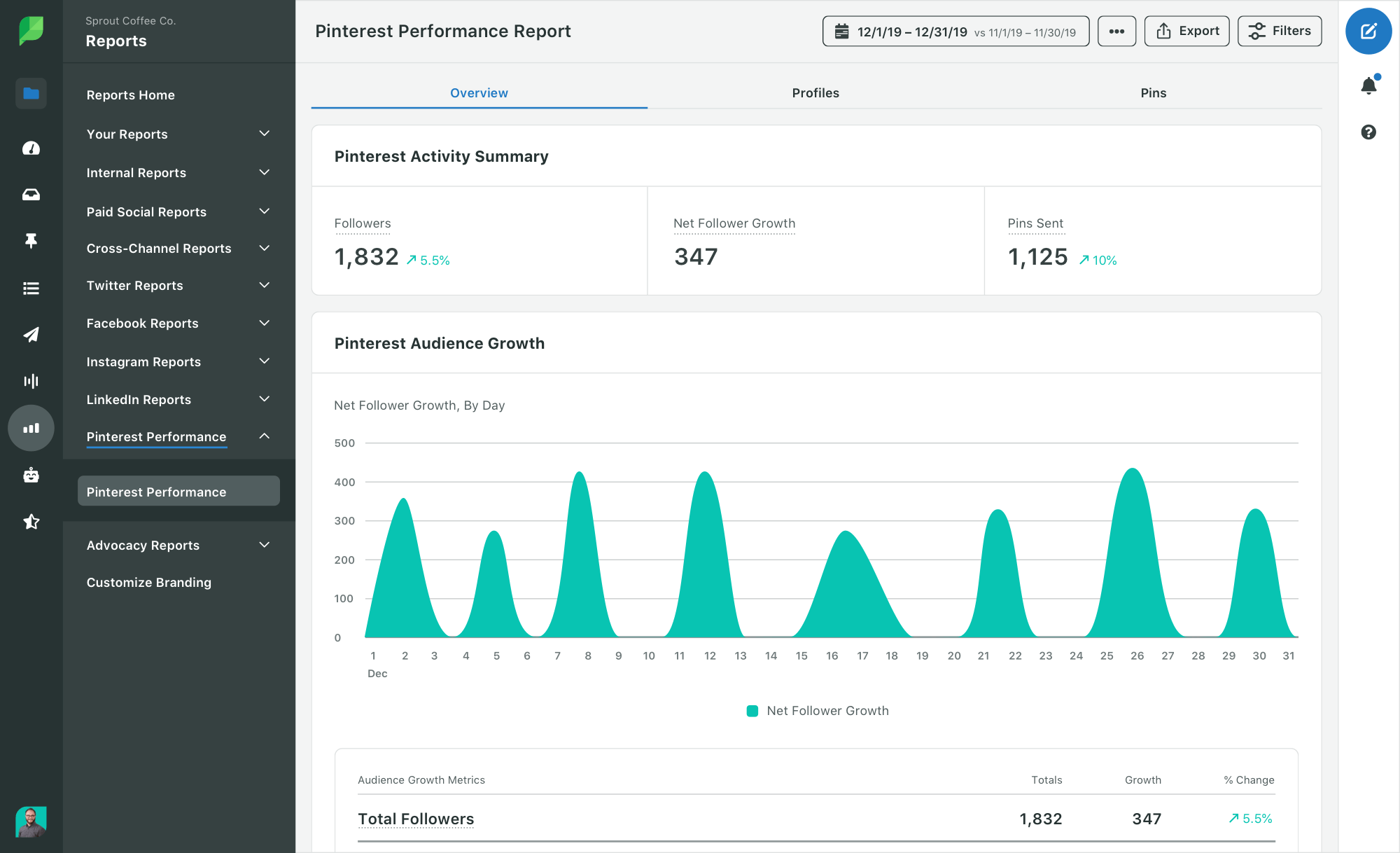Click the Pins Sent metric label
The image size is (1400, 853).
[x=1035, y=223]
